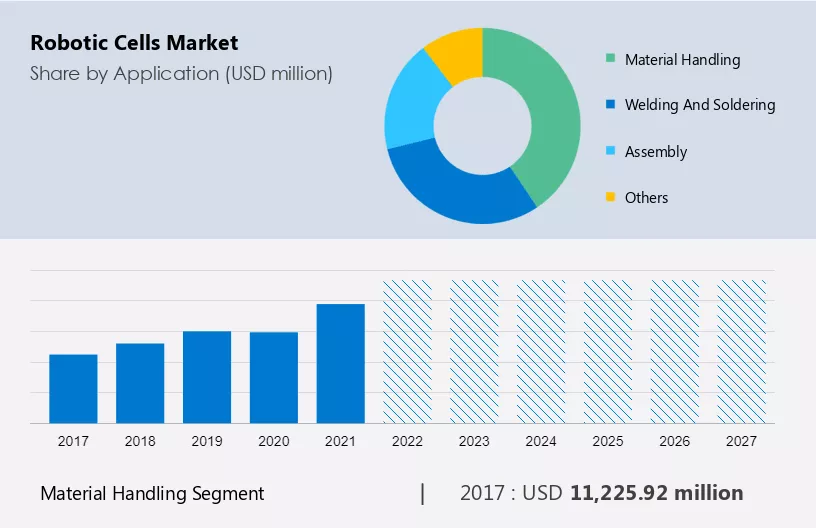Click the 2018 axis label
Viewport: 816px width, 528px height.
140,441
